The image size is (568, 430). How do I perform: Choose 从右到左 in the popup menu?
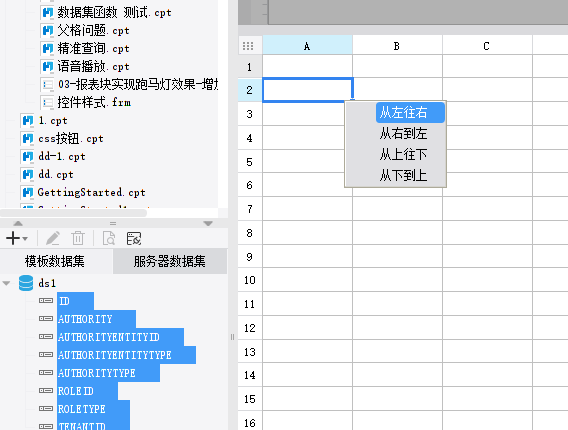click(x=403, y=133)
